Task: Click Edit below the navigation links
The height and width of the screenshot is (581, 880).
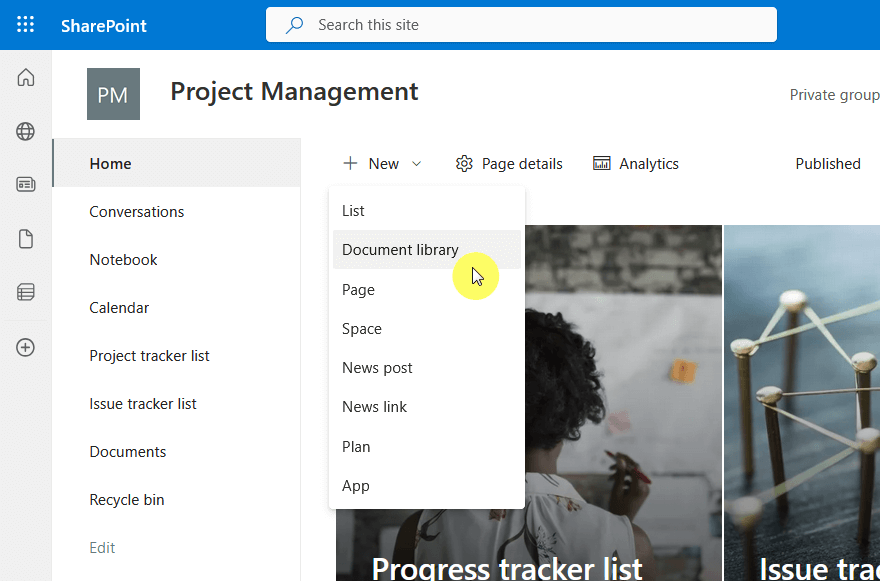Action: [102, 547]
